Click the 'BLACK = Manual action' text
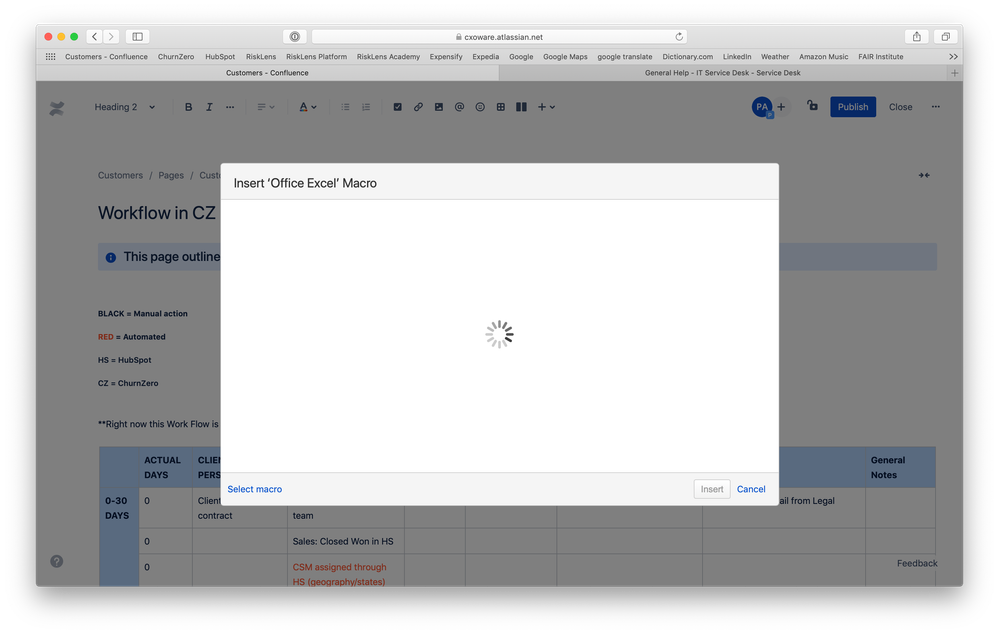The image size is (999, 634). click(143, 313)
